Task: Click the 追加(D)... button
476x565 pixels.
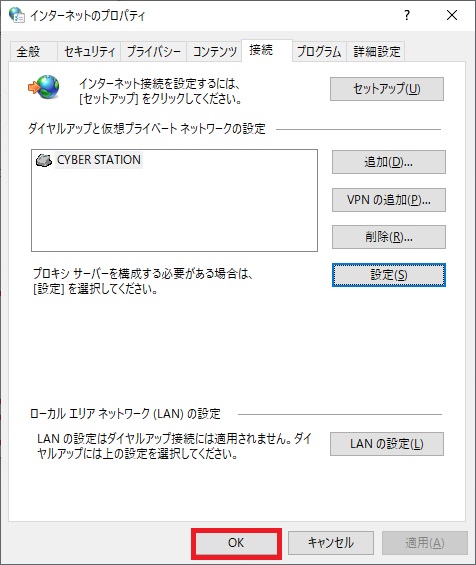Action: tap(388, 162)
